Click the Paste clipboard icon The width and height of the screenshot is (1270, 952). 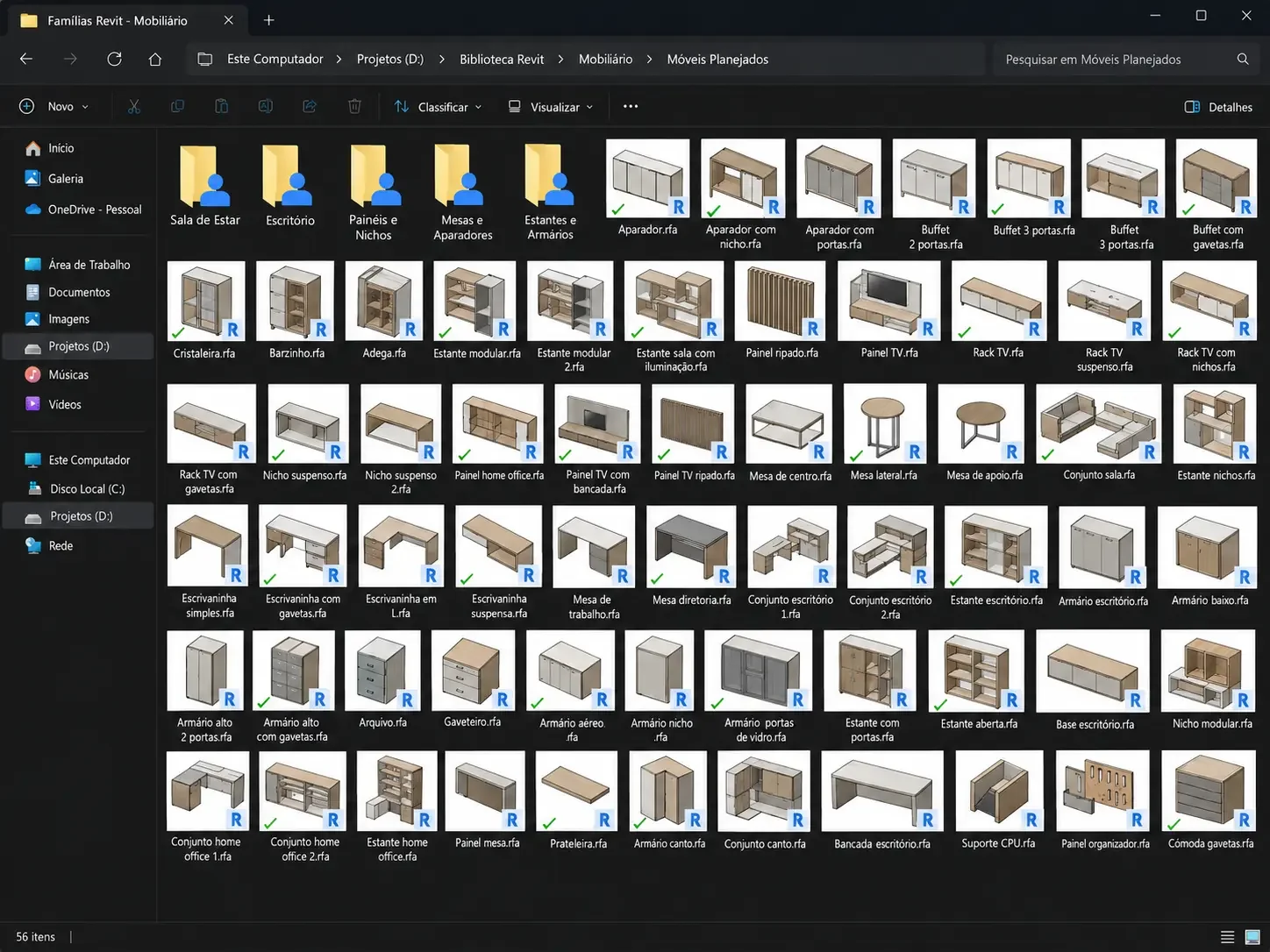(x=222, y=106)
